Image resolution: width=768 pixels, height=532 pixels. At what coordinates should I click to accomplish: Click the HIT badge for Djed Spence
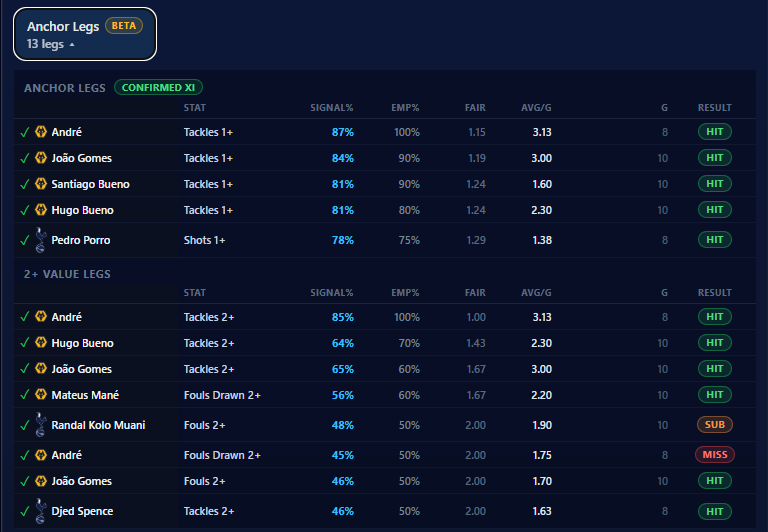click(715, 511)
